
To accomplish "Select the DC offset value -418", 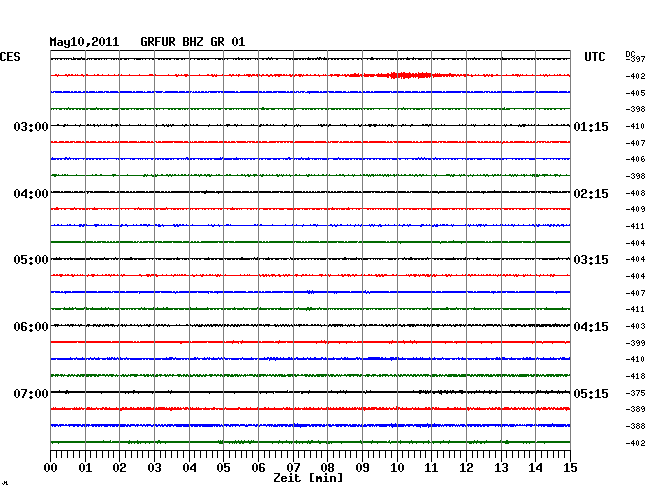I will 635,376.
